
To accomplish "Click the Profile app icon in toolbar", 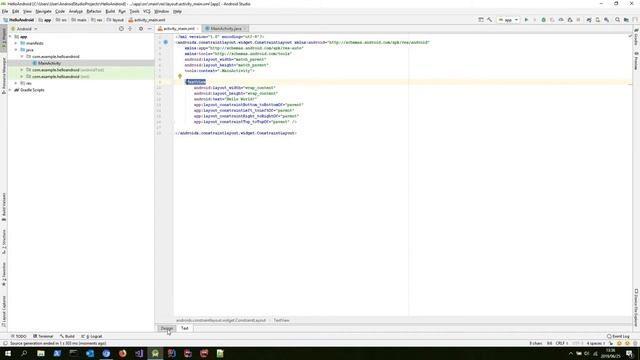I will point(561,20).
